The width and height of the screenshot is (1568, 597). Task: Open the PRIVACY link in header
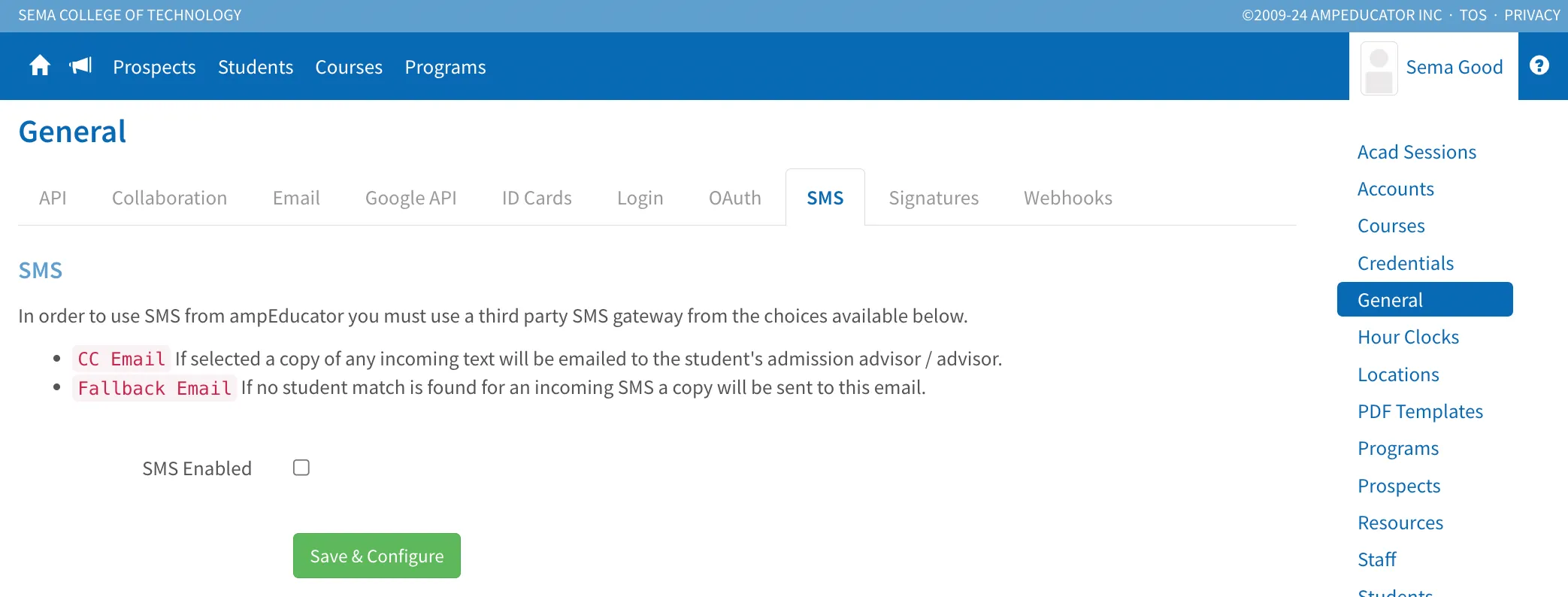[x=1532, y=15]
